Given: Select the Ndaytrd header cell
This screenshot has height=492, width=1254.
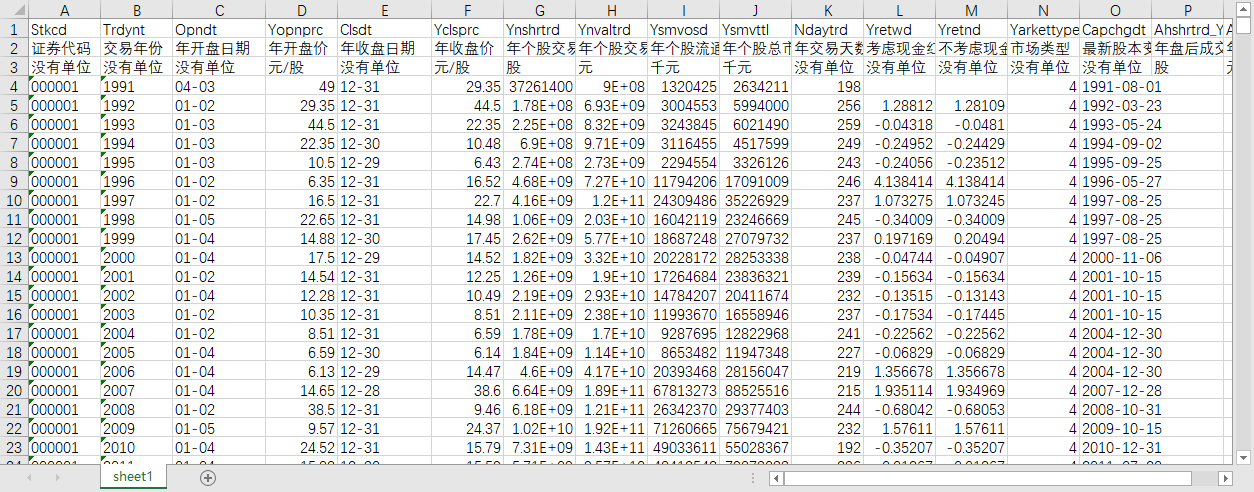Looking at the screenshot, I should (x=827, y=29).
